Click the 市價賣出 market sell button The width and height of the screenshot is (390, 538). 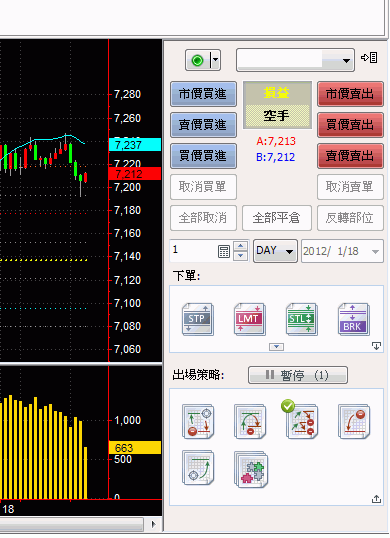coord(350,94)
